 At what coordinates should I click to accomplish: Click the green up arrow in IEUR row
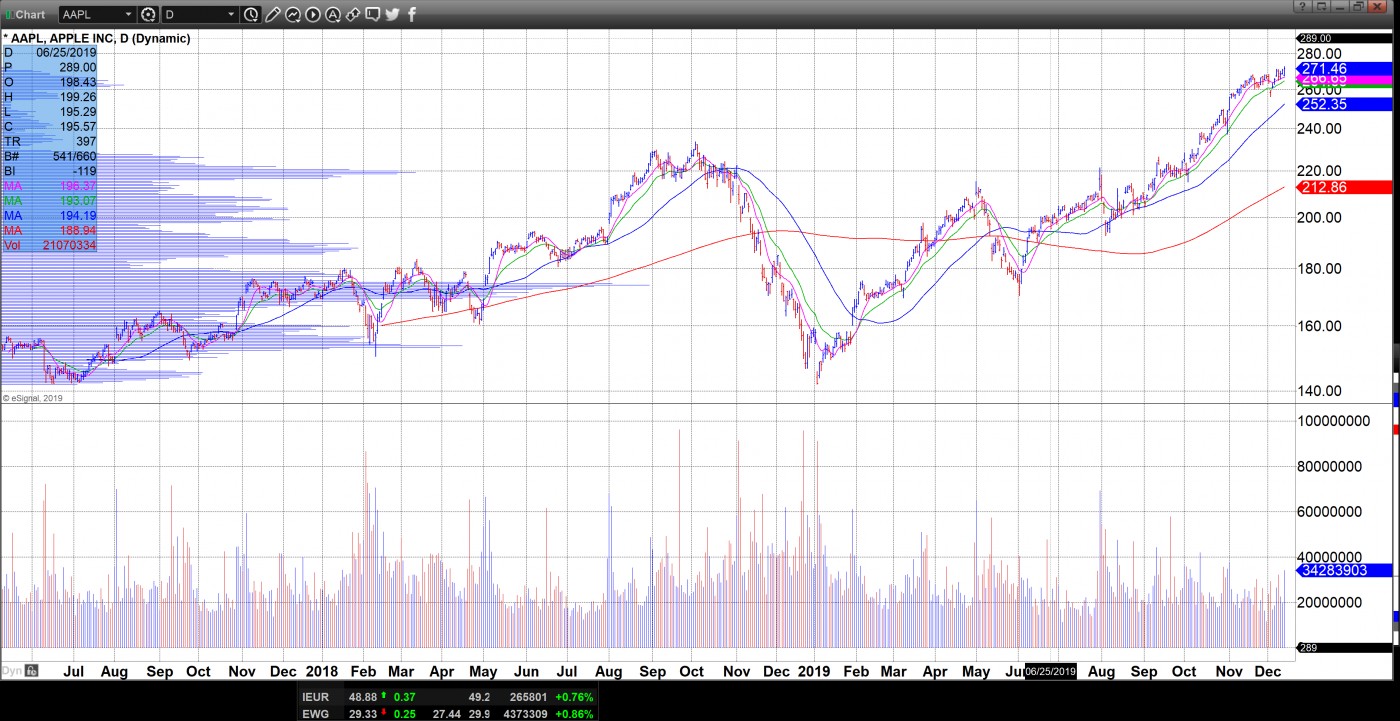(385, 696)
